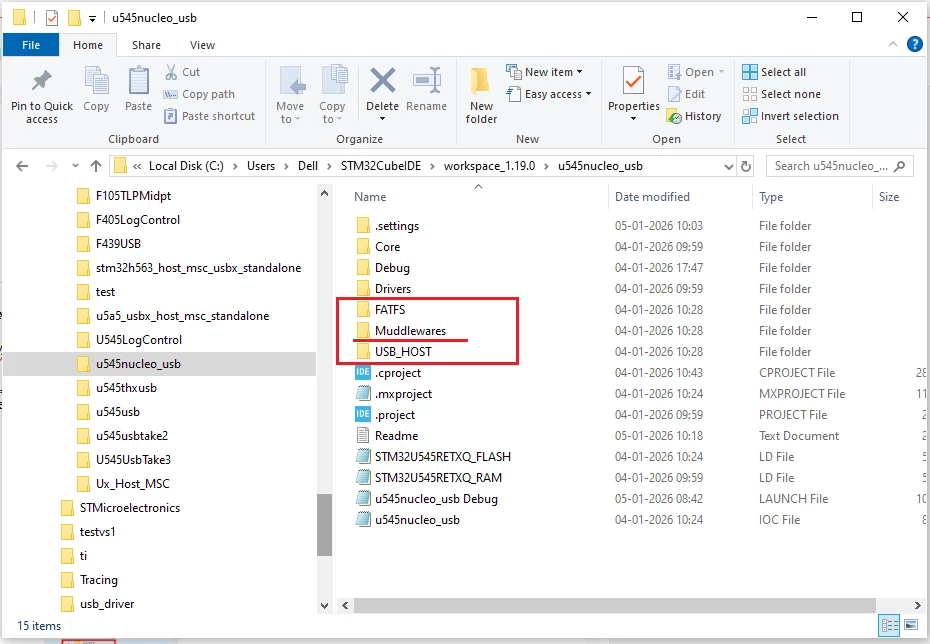Select STMicroelectronics folder in navigation tree
This screenshot has height=644, width=930.
tap(130, 508)
